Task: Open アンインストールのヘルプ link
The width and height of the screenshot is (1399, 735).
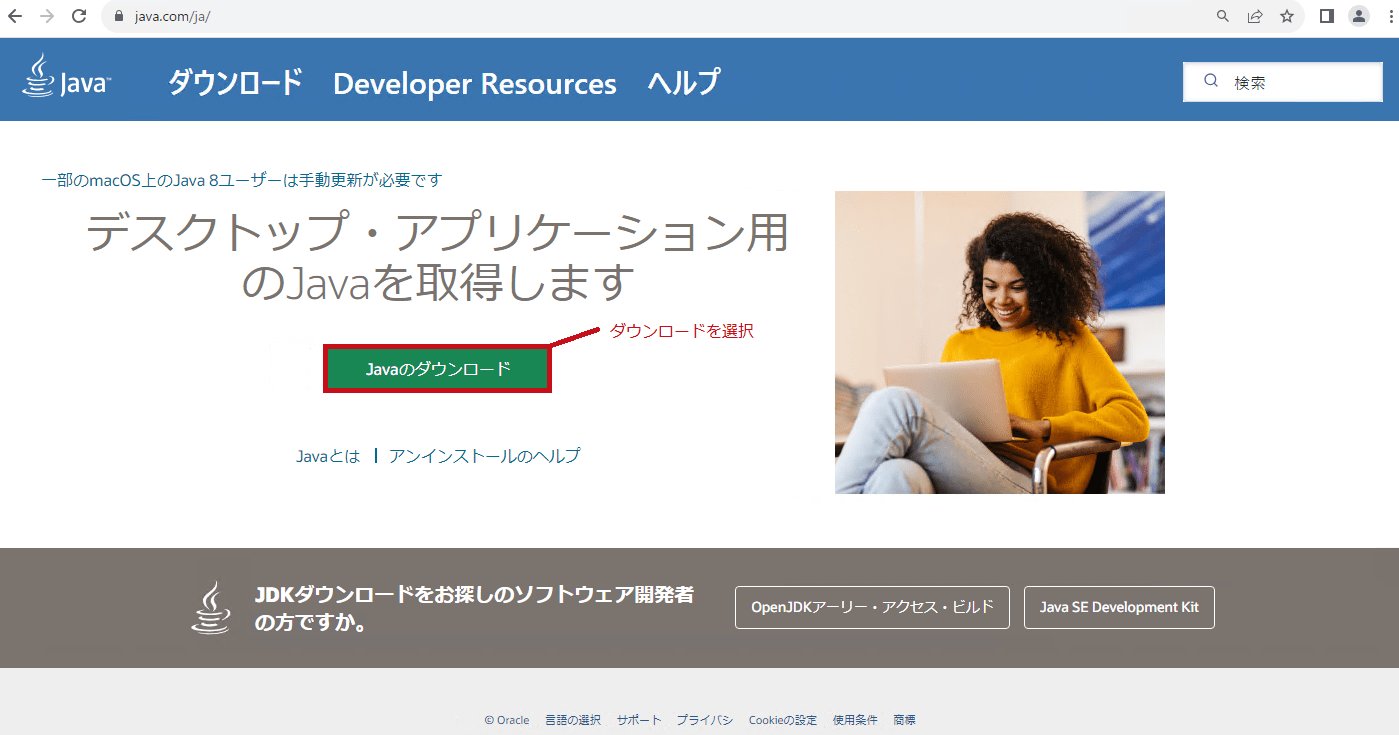Action: point(484,456)
